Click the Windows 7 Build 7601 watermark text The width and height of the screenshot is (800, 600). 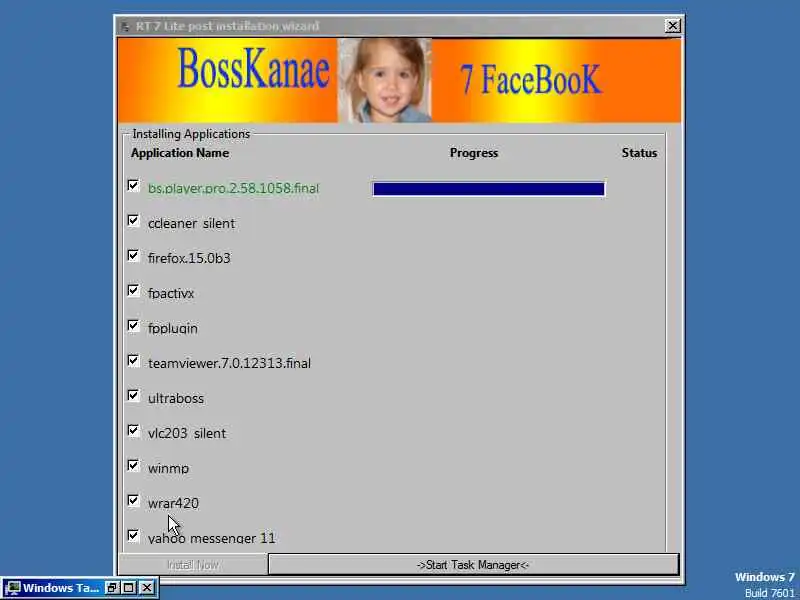(764, 585)
